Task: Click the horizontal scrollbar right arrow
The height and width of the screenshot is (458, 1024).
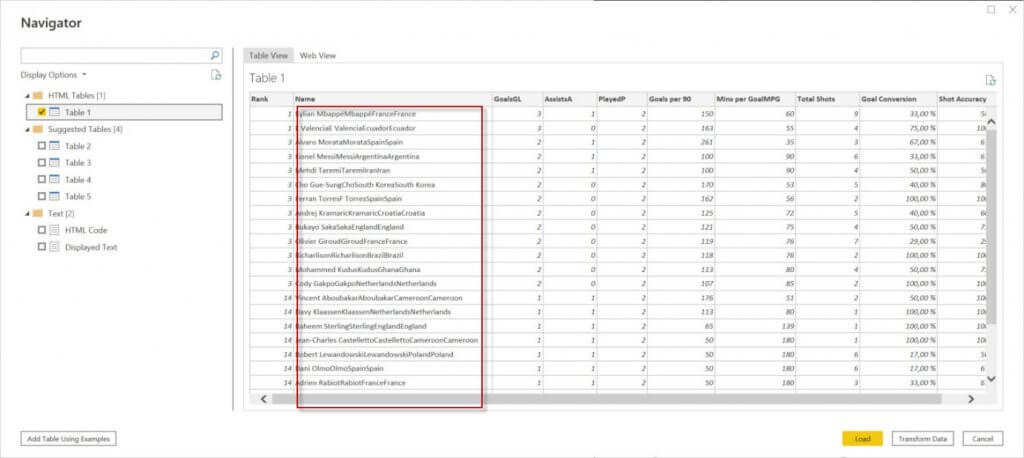Action: (970, 399)
